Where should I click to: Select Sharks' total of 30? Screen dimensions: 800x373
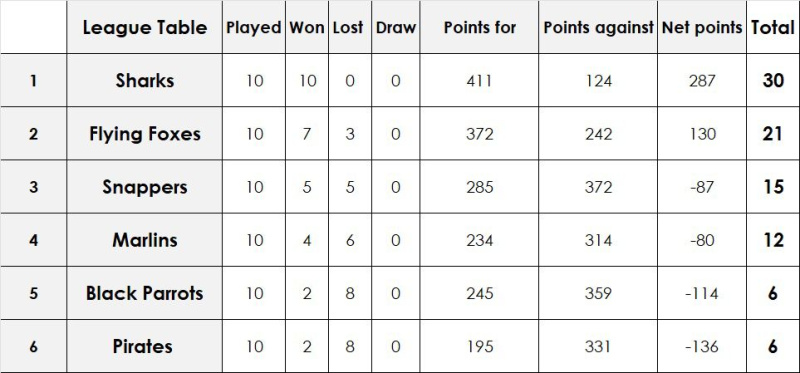coord(772,80)
